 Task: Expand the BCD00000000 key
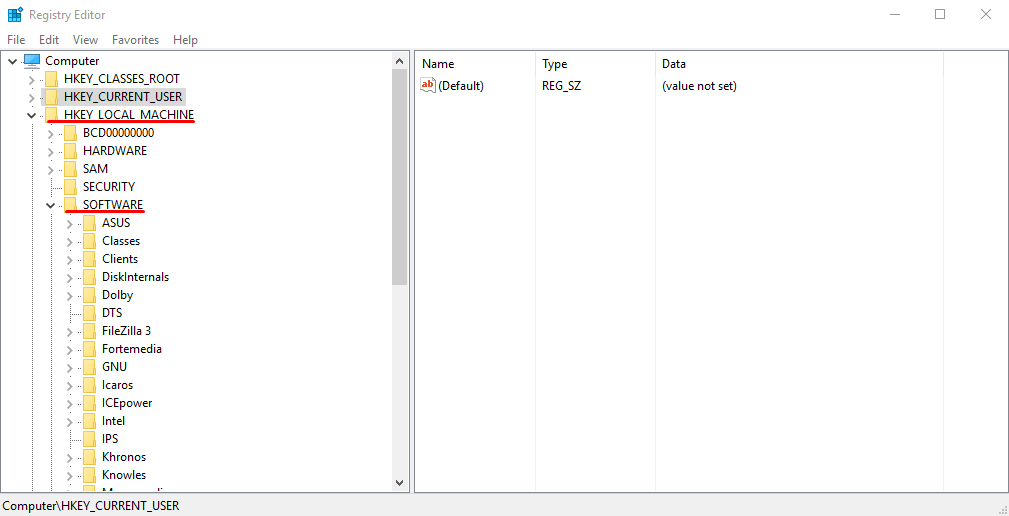click(50, 133)
